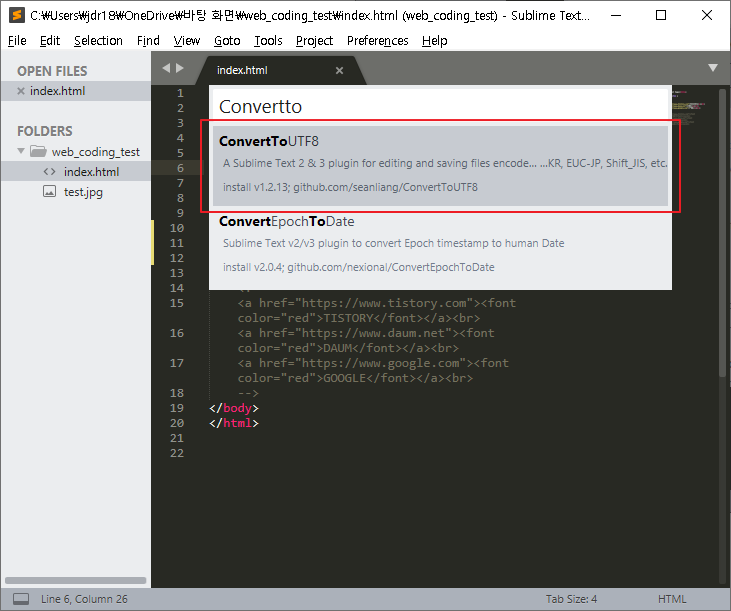The height and width of the screenshot is (611, 731).
Task: Open the Edit menu
Action: [50, 41]
